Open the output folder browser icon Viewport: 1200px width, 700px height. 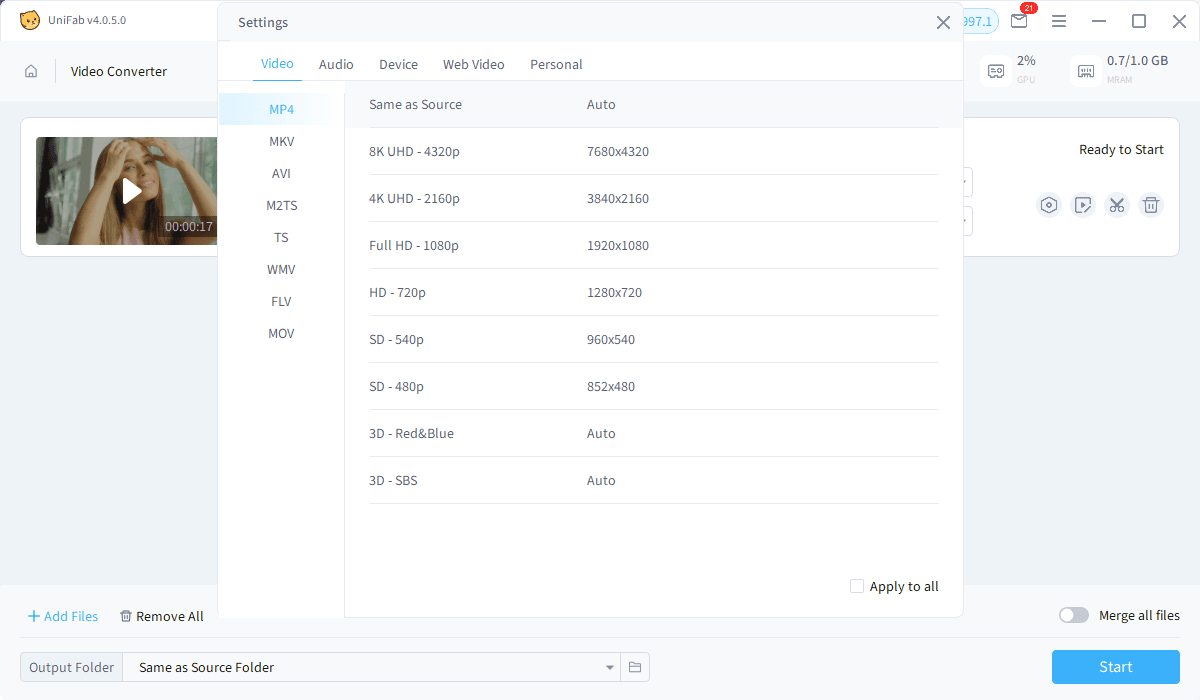[x=635, y=667]
